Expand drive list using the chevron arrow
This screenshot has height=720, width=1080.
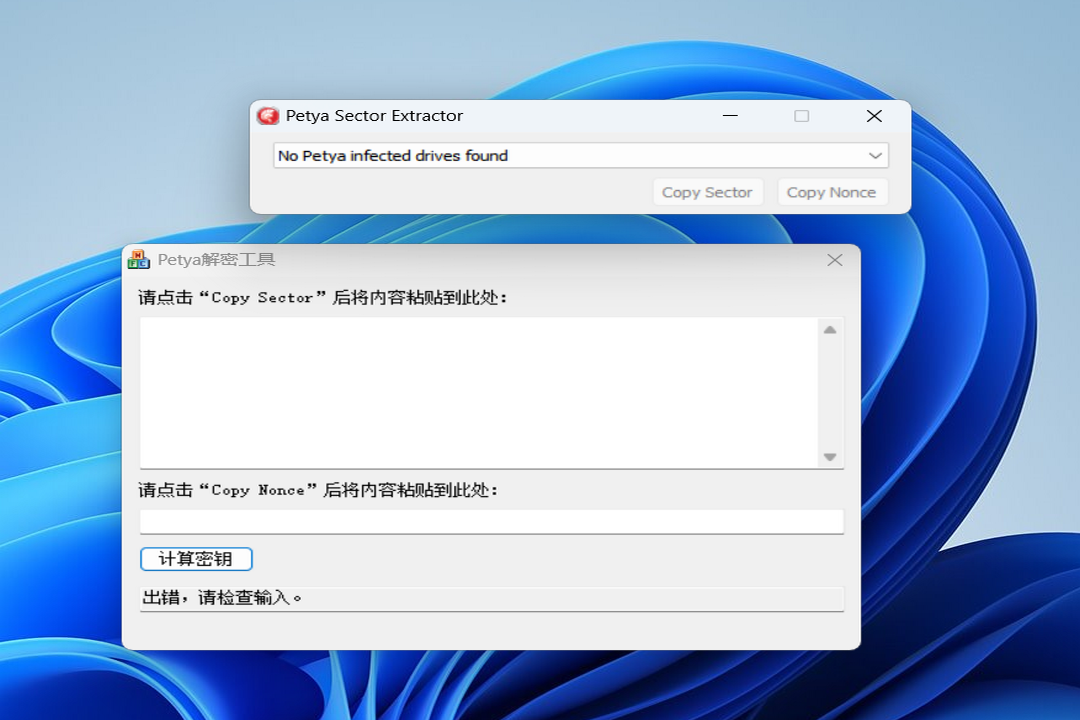click(875, 156)
